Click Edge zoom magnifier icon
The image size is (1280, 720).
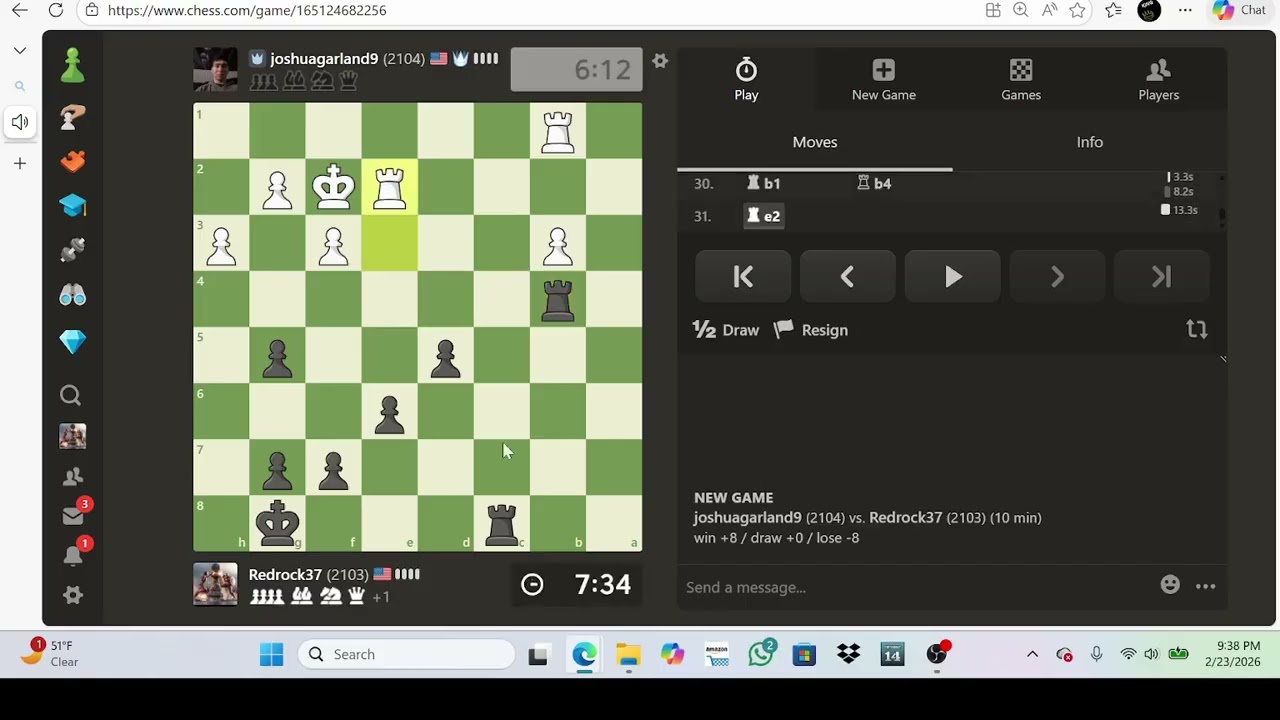(1021, 10)
